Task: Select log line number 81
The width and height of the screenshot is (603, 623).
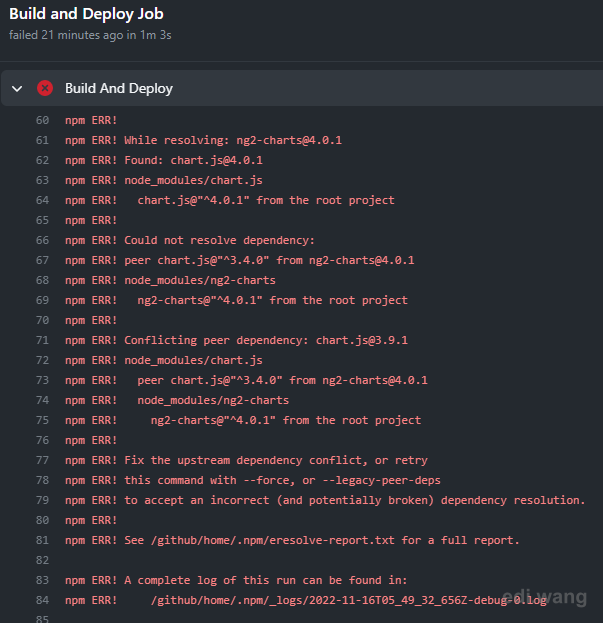Action: [x=43, y=540]
